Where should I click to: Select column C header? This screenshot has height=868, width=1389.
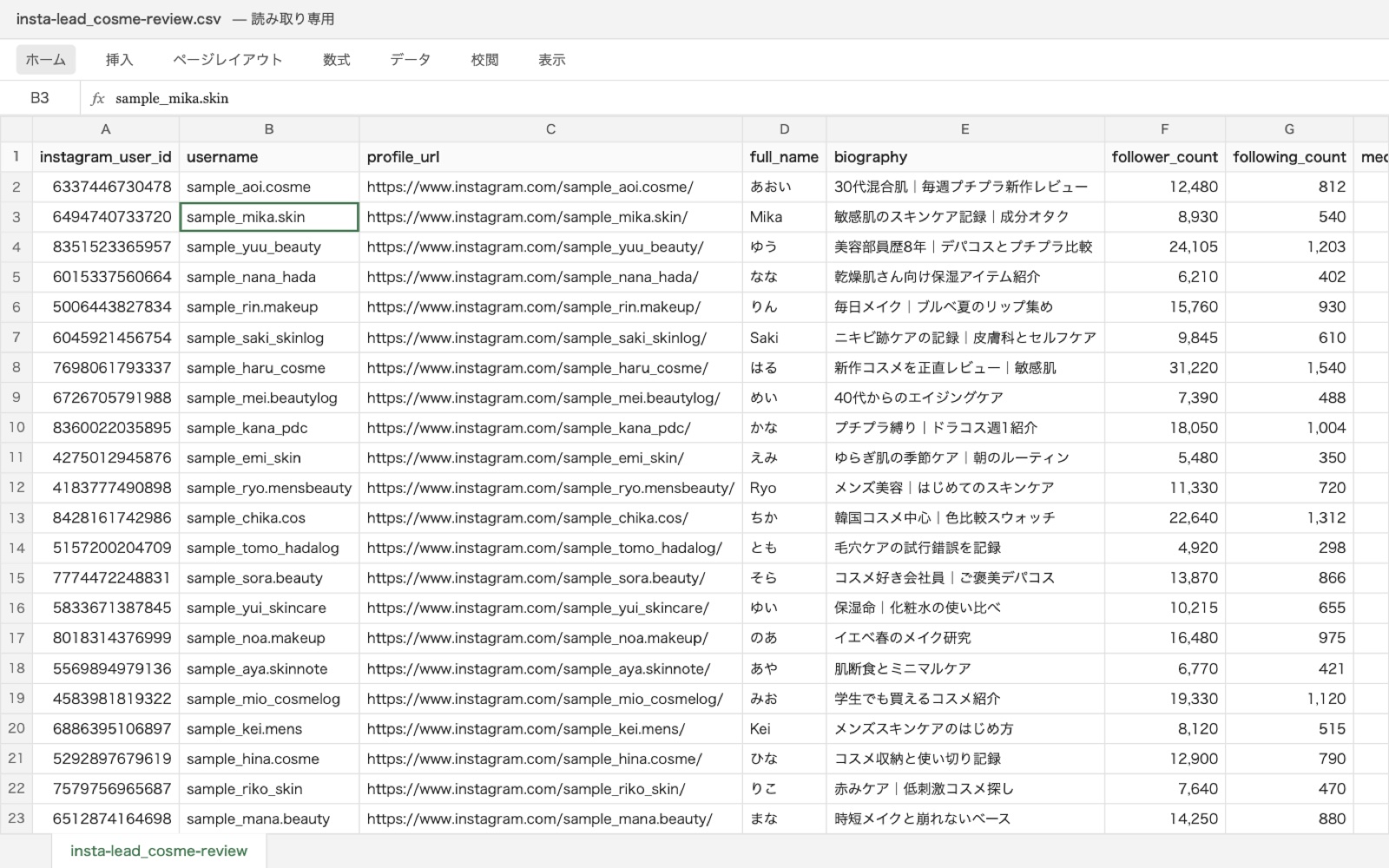point(550,129)
